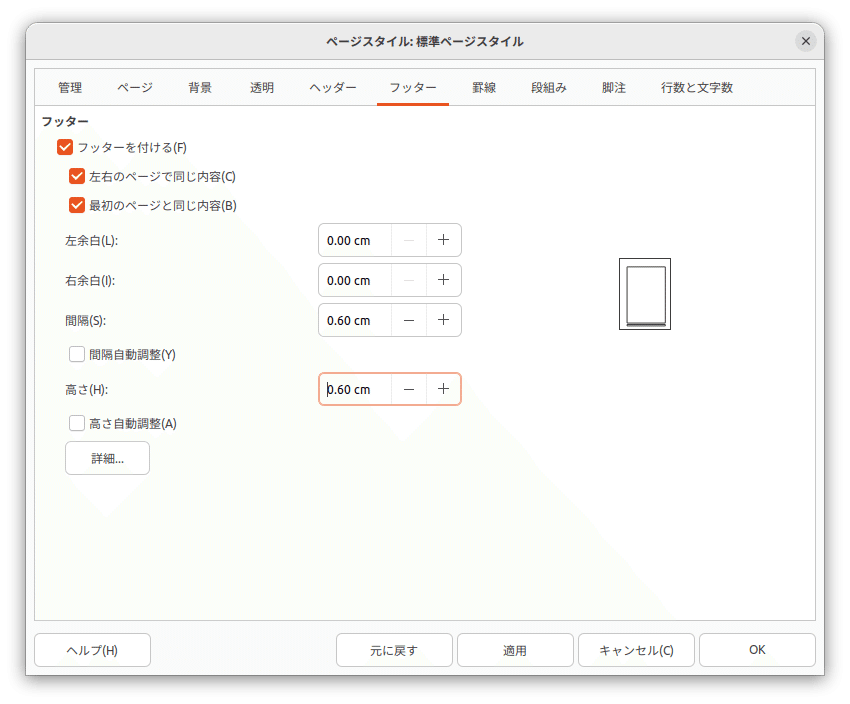Increase 間隔 value with plus button
This screenshot has width=850, height=704.
(x=443, y=320)
